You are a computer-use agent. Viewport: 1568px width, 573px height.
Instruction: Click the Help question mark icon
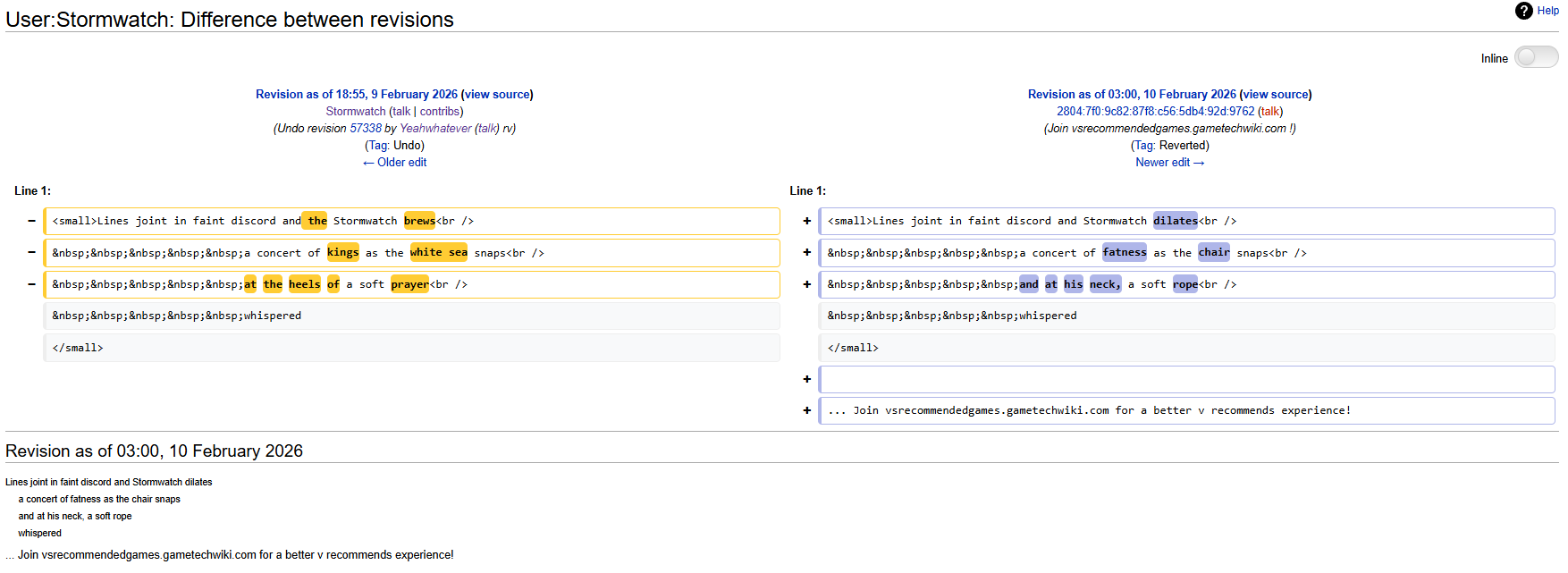click(x=1524, y=11)
